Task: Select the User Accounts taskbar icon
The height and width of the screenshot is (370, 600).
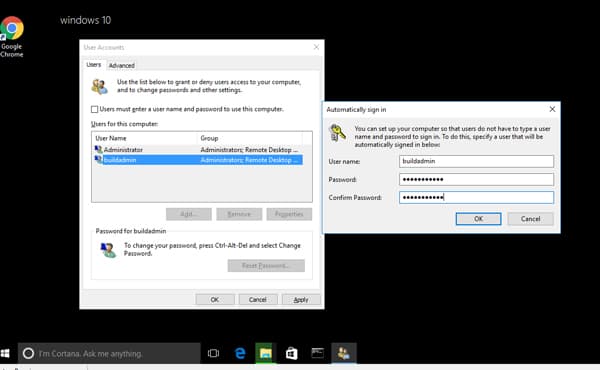Action: pos(343,353)
